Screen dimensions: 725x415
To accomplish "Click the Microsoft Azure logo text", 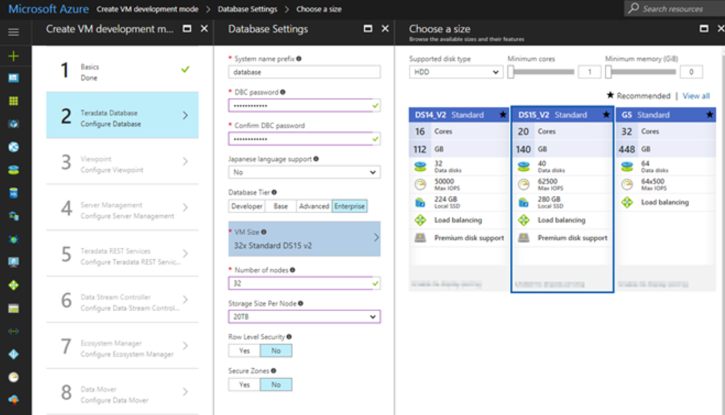I will tap(49, 9).
